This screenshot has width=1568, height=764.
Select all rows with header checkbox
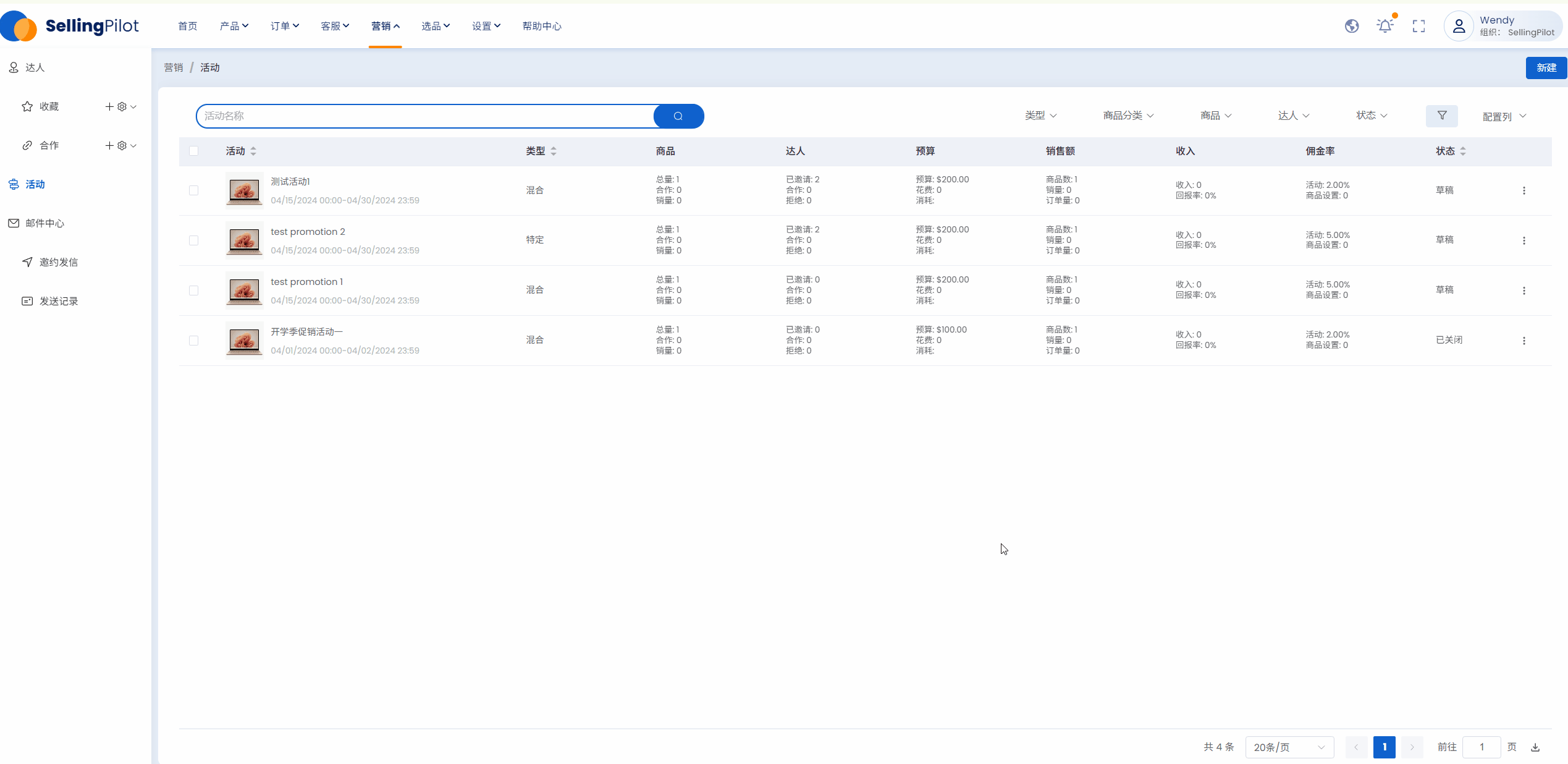click(193, 151)
